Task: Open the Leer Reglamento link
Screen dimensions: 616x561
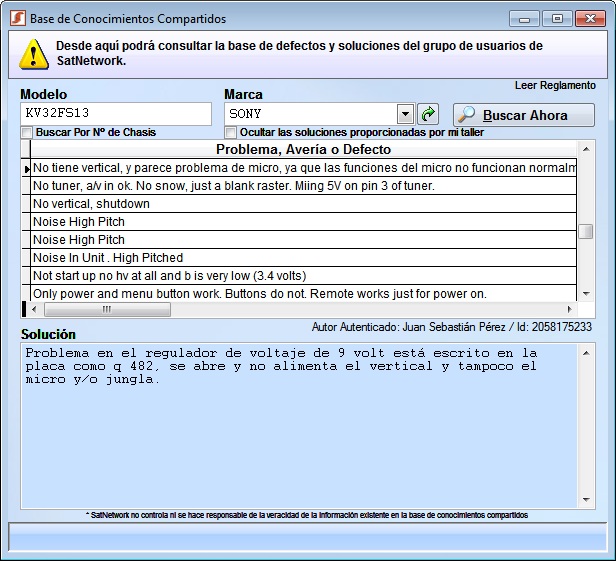Action: tap(555, 86)
